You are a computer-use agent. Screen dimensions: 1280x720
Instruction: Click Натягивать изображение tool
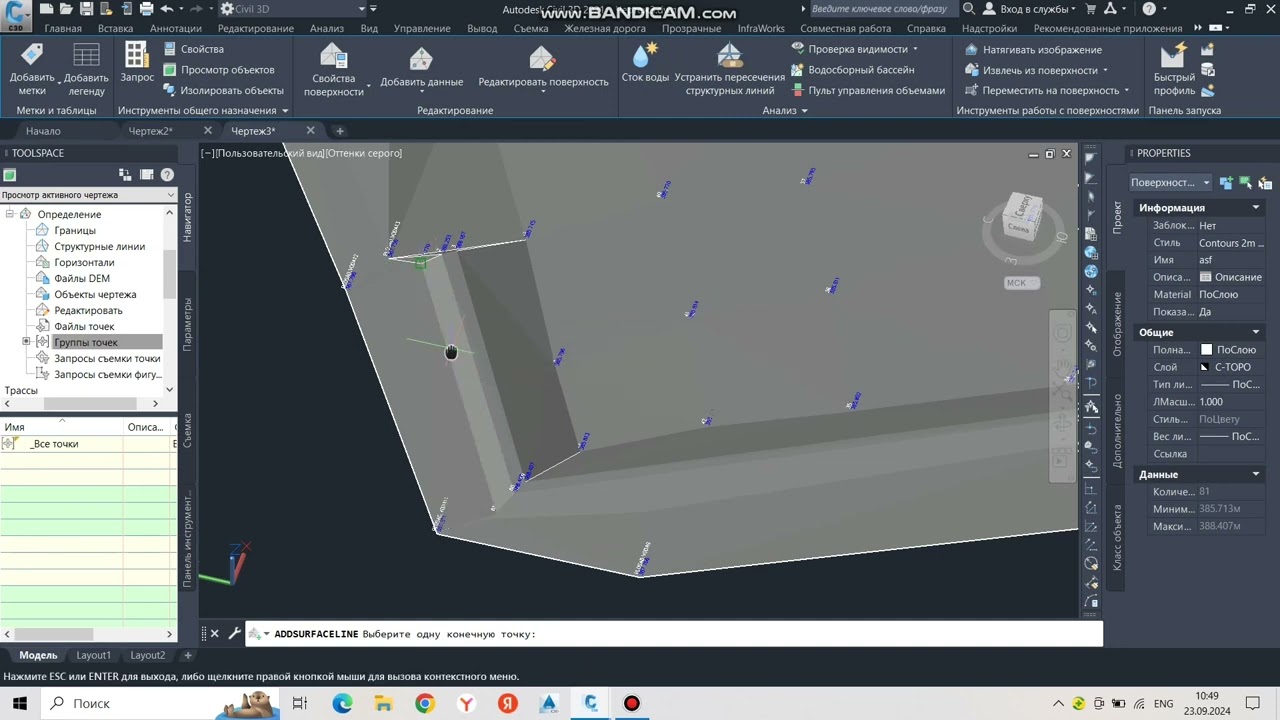pyautogui.click(x=1034, y=50)
